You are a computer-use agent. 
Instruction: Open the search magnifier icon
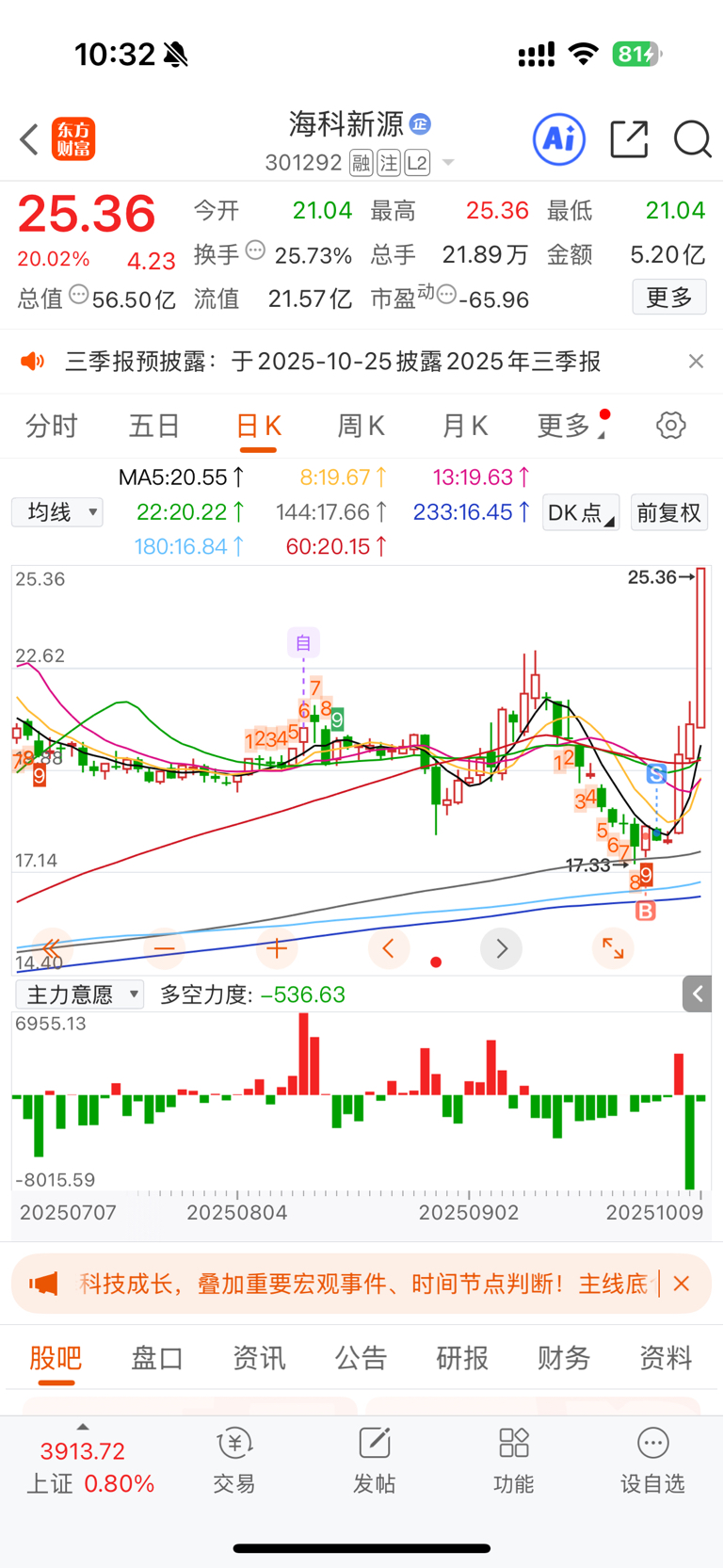point(693,139)
